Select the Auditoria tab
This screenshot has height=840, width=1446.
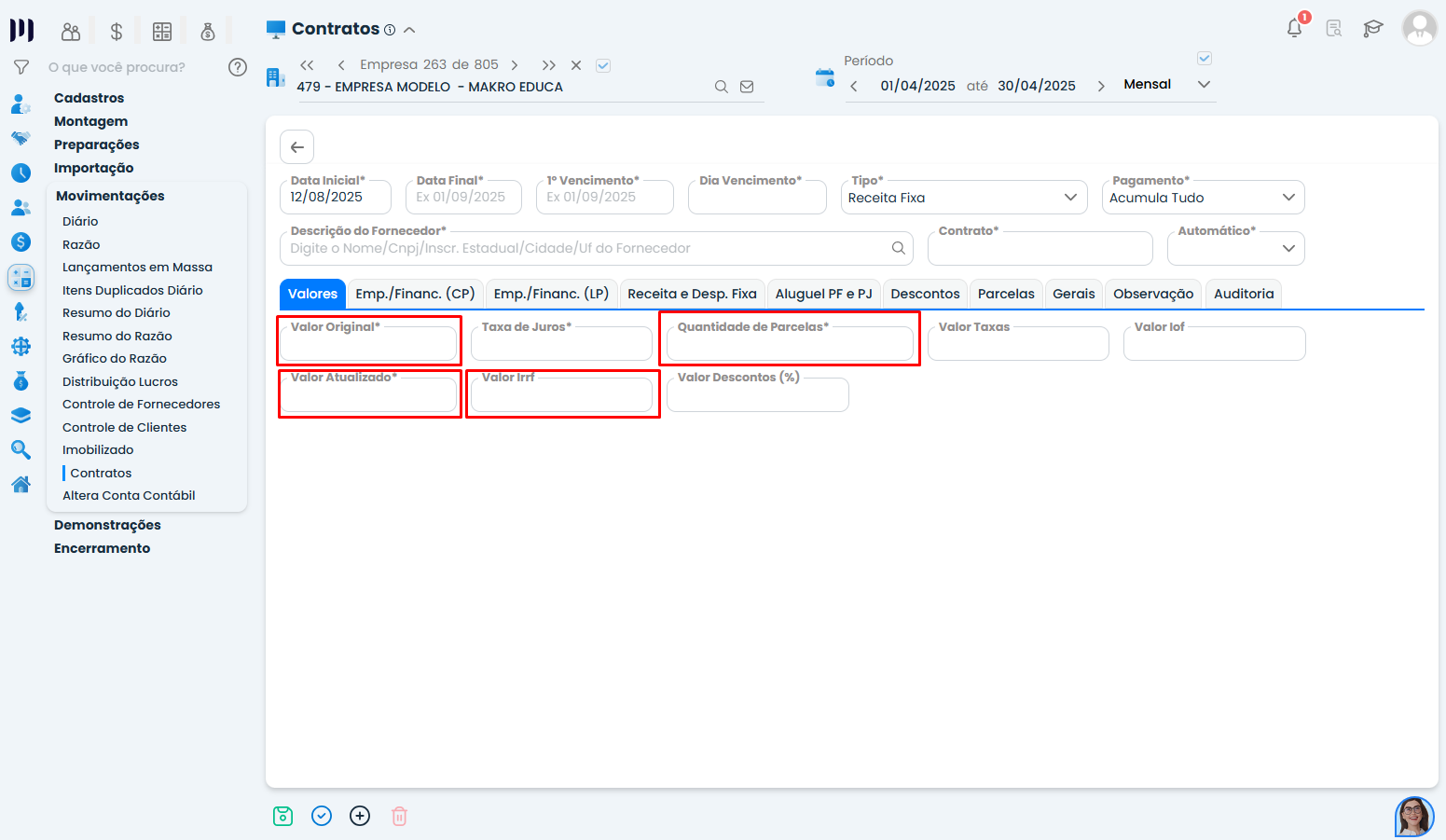click(x=1243, y=294)
